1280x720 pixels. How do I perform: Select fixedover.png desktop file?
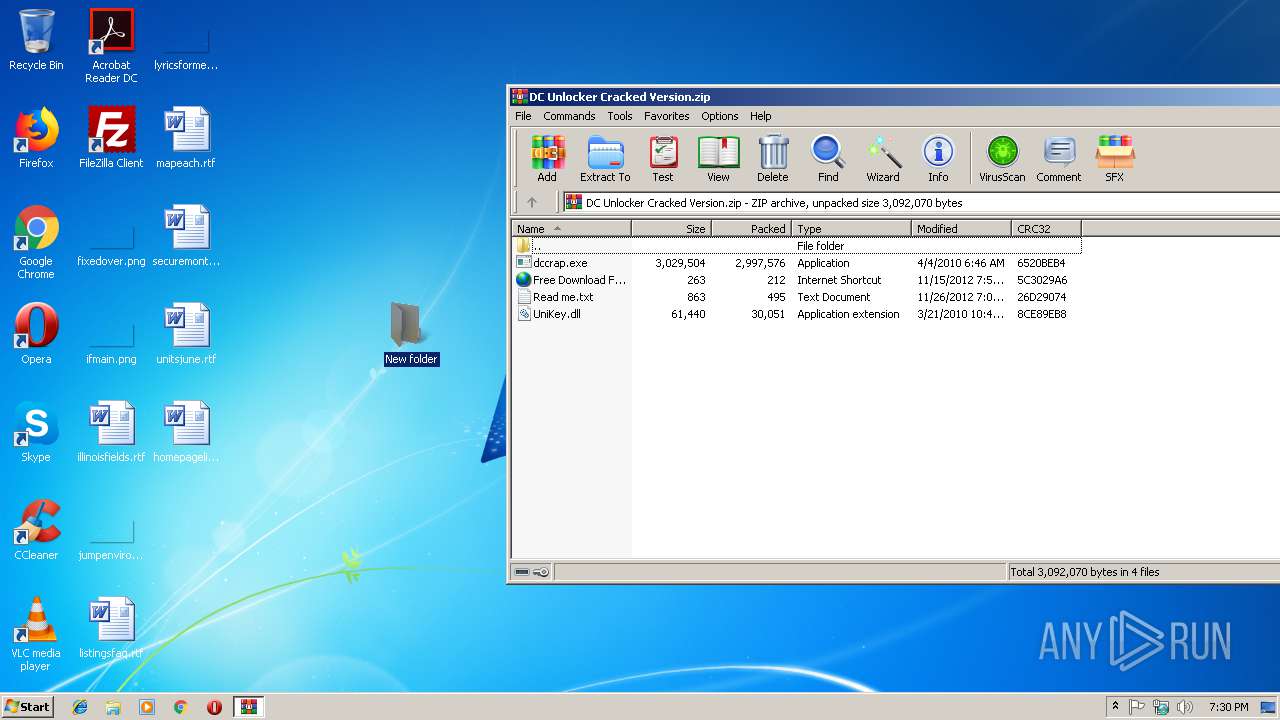[111, 242]
